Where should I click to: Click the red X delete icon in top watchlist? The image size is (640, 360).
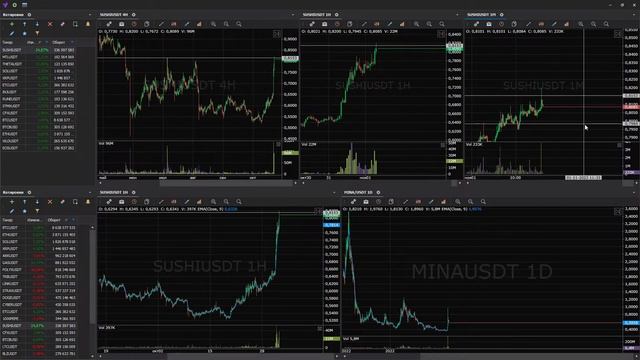(x=50, y=24)
